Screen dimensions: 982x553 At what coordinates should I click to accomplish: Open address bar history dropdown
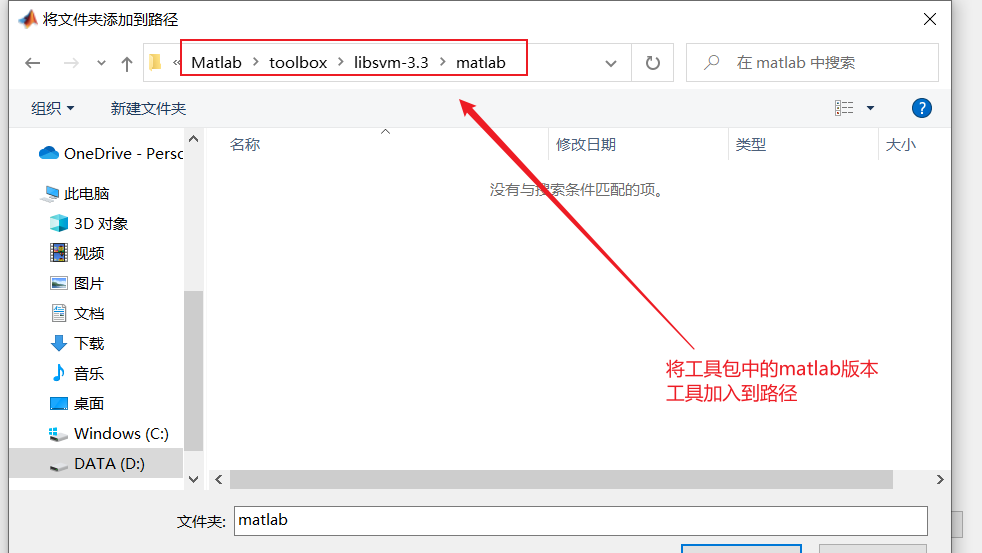[x=611, y=63]
